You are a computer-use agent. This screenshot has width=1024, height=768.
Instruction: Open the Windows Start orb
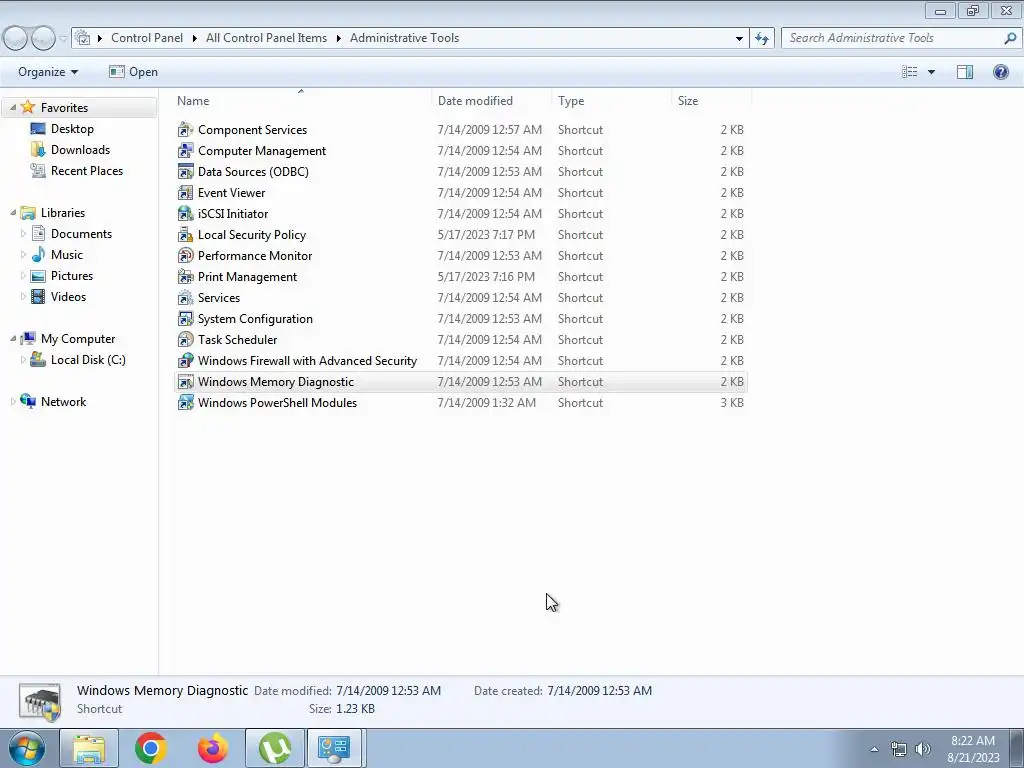27,748
